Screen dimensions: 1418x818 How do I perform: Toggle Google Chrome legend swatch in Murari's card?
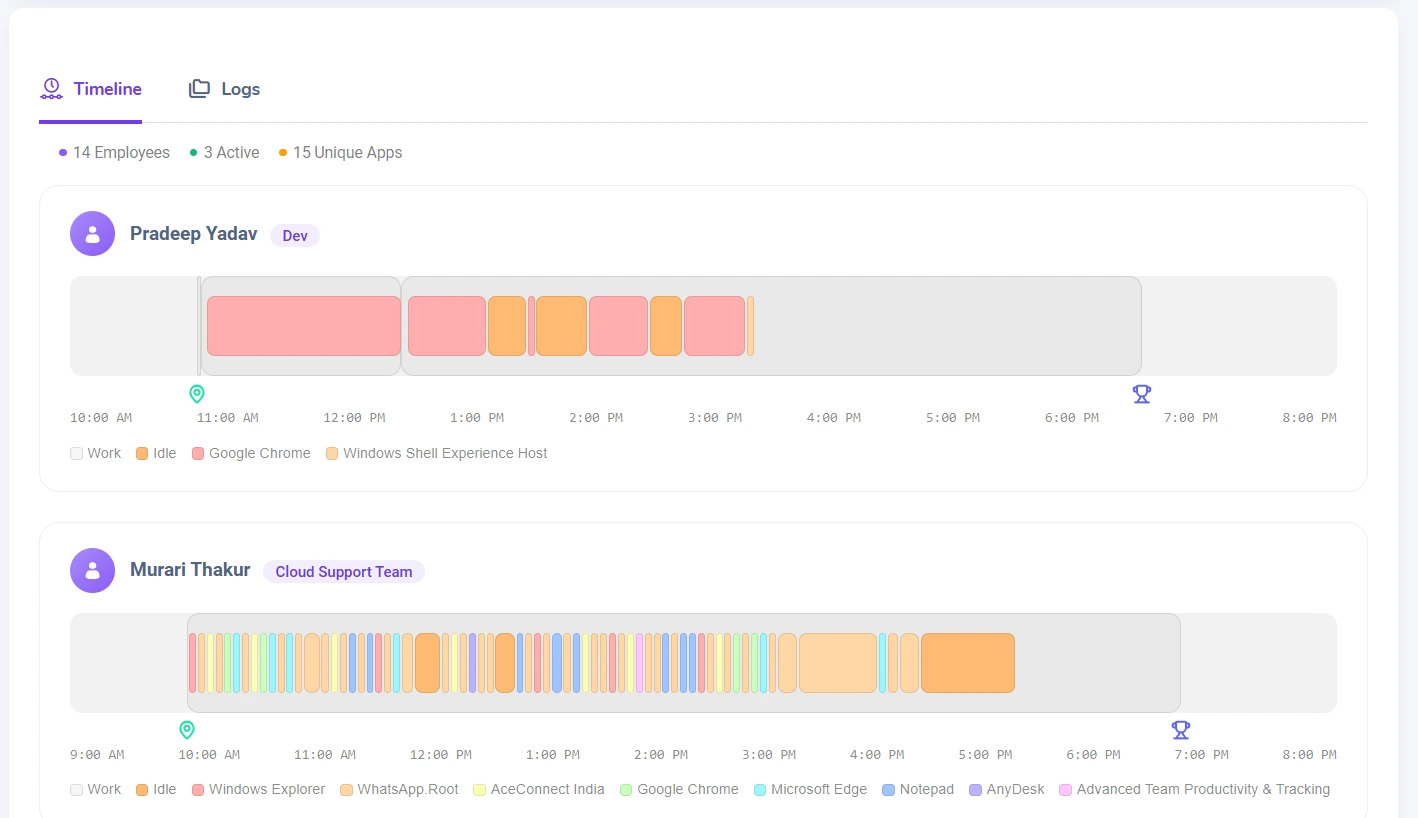(x=626, y=790)
